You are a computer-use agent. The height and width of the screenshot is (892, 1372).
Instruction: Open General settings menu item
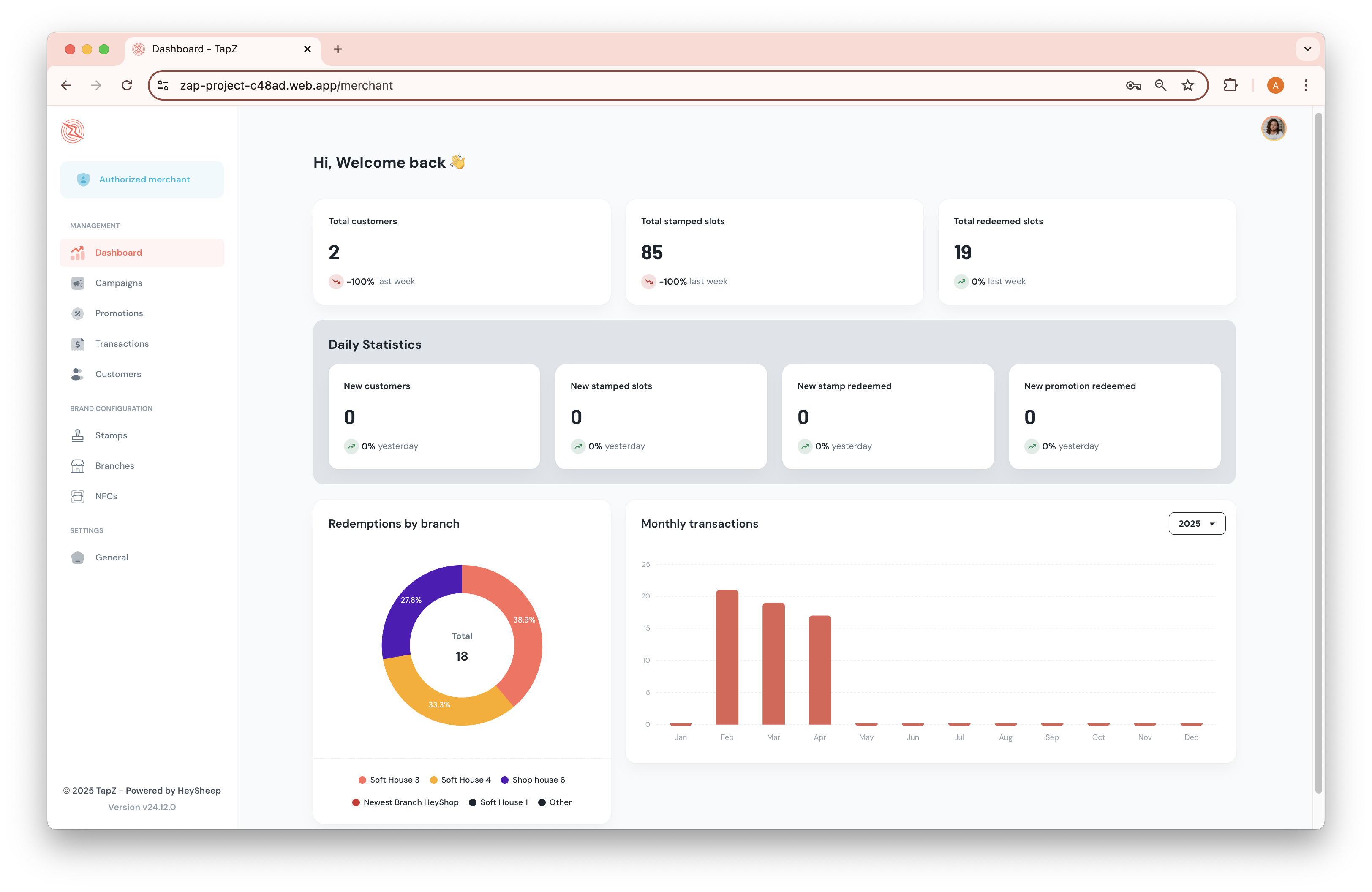point(112,557)
